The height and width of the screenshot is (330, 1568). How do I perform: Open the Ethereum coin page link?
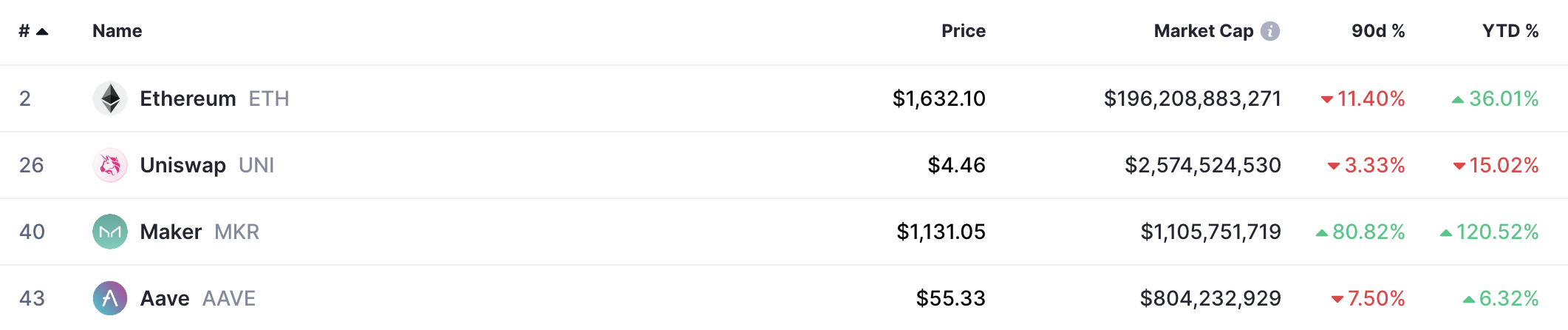coord(188,98)
